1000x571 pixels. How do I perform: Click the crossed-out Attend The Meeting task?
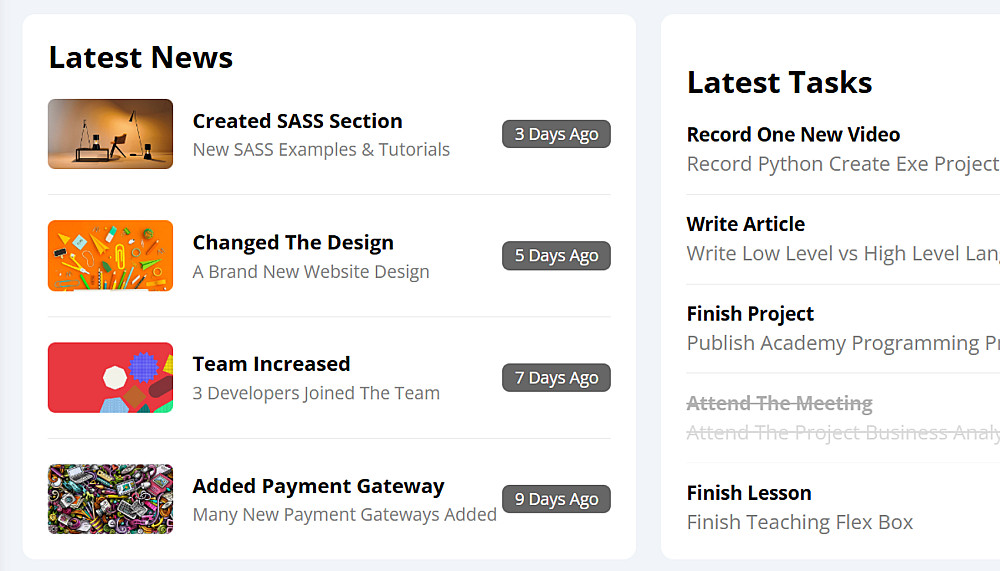click(x=779, y=404)
